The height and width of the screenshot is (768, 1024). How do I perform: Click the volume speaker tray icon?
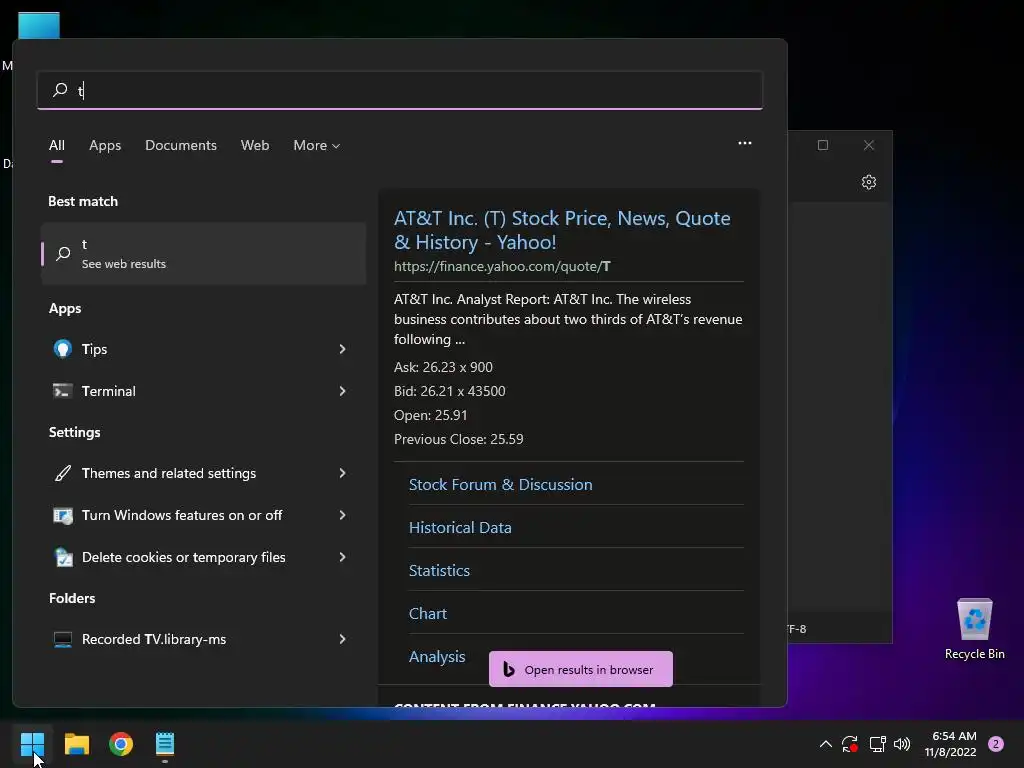[902, 744]
